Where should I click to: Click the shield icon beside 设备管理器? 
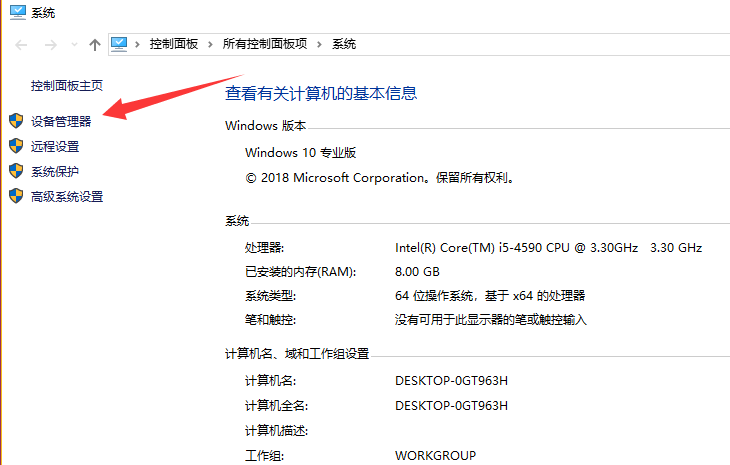point(16,121)
